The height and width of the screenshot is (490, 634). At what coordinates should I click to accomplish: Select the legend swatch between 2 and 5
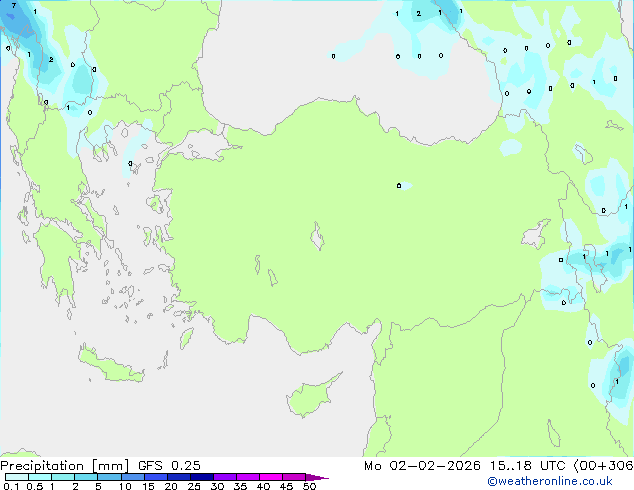86,477
